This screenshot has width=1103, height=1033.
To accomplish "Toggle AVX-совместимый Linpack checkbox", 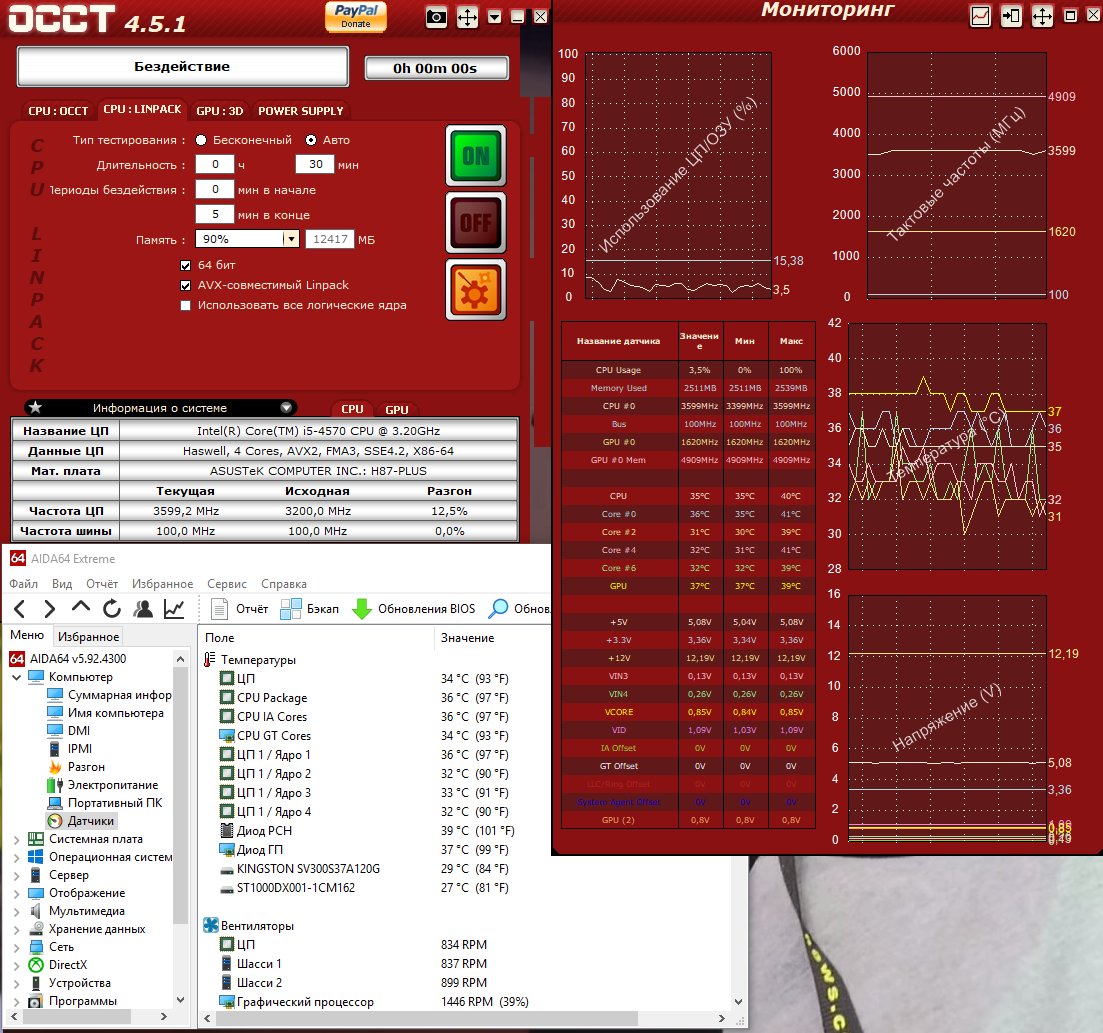I will pyautogui.click(x=186, y=286).
